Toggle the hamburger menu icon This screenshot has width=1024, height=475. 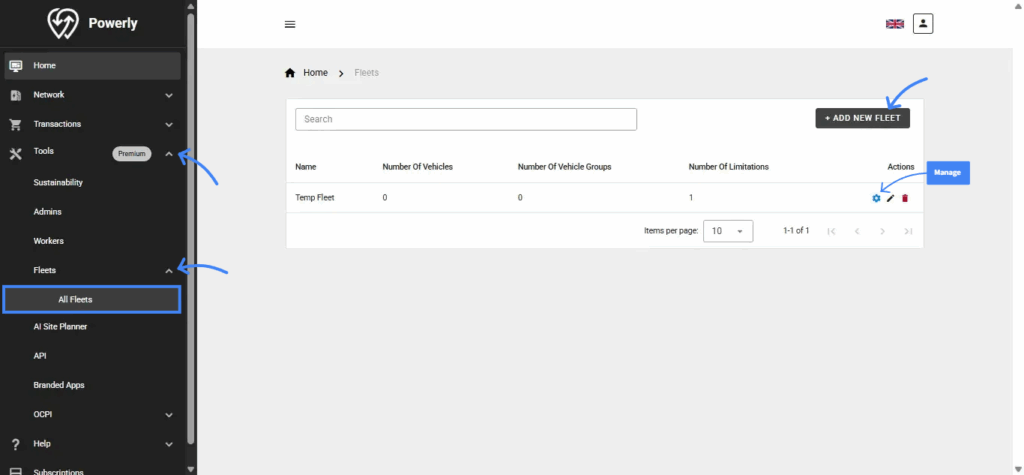point(290,25)
